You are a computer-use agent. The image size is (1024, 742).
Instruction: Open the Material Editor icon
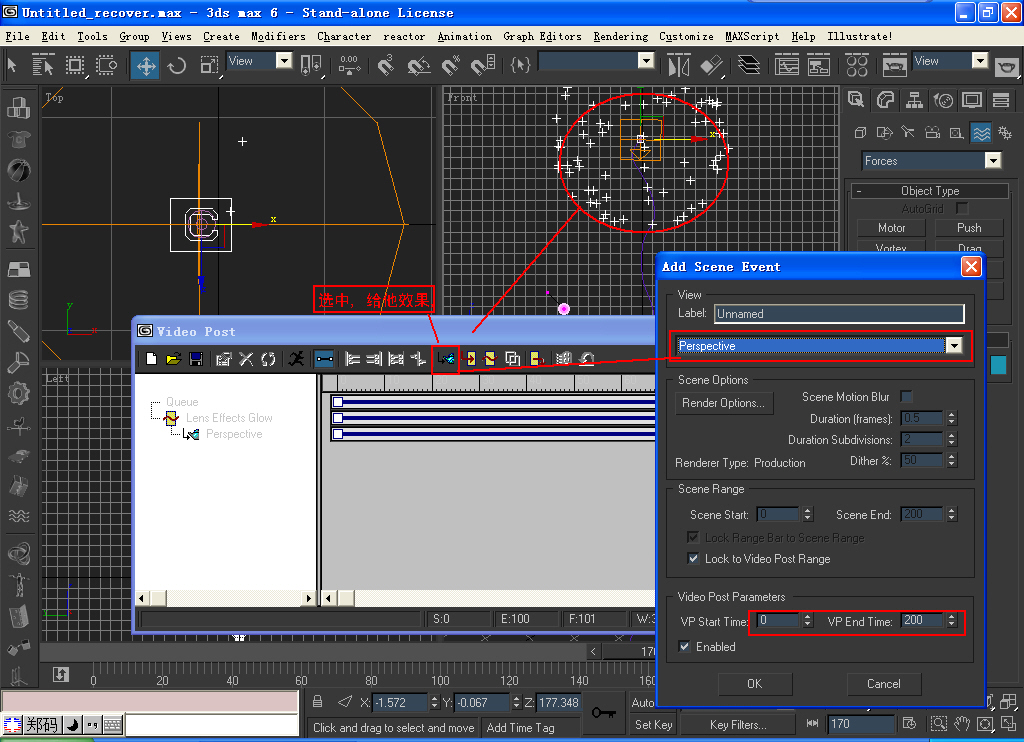(x=857, y=65)
